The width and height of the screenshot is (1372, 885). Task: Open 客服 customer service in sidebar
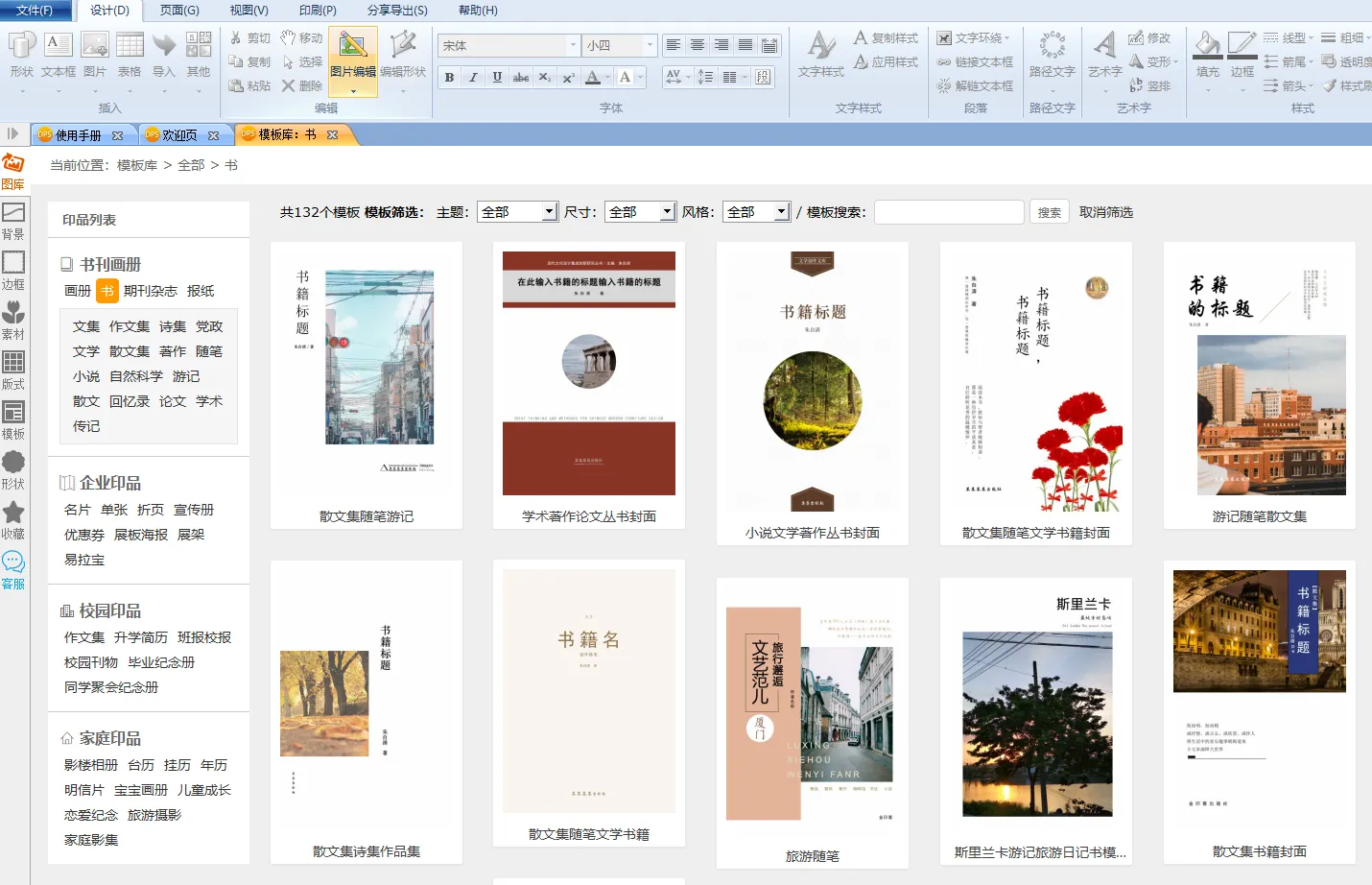pos(13,571)
